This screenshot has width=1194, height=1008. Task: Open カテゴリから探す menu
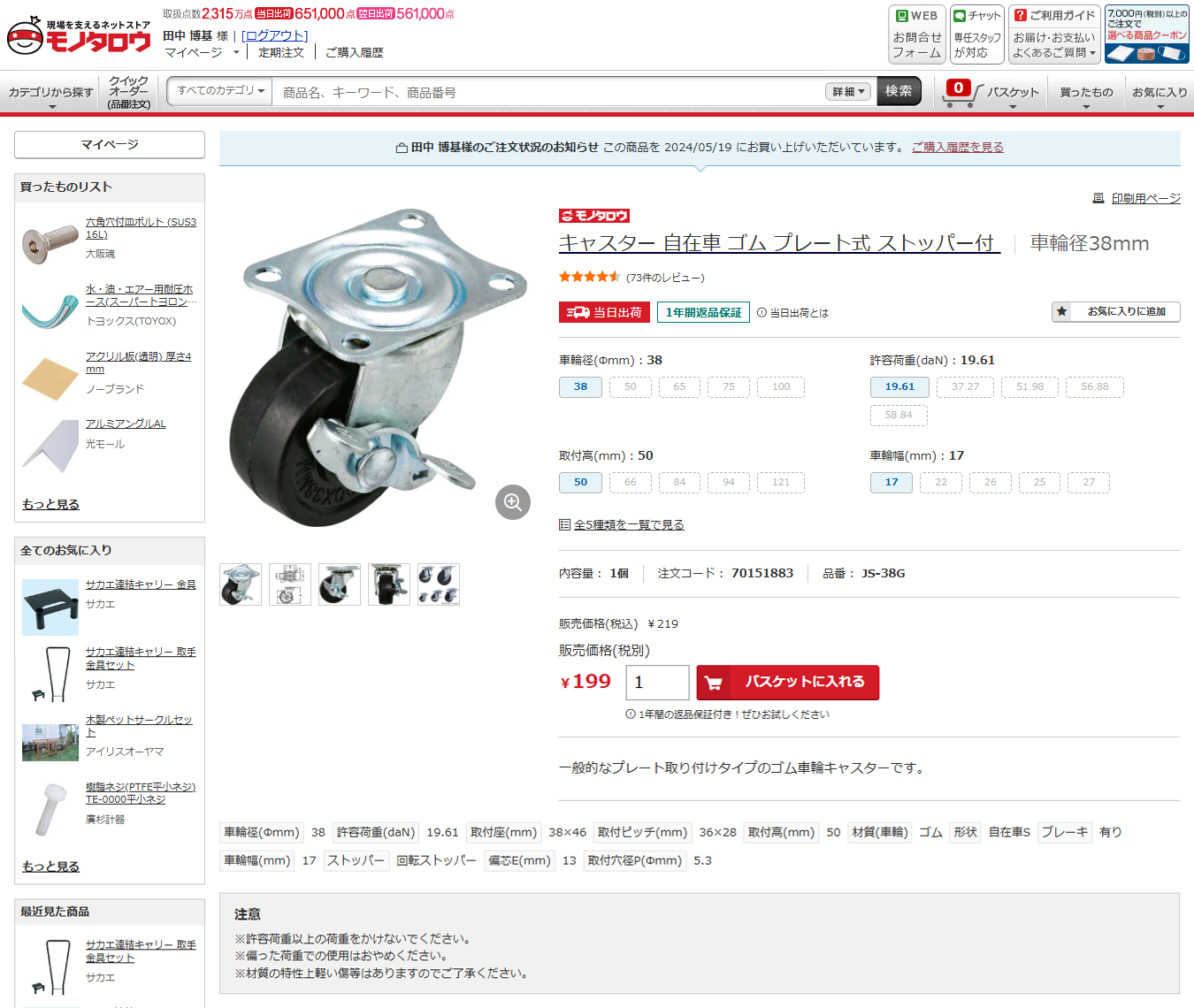pyautogui.click(x=51, y=93)
